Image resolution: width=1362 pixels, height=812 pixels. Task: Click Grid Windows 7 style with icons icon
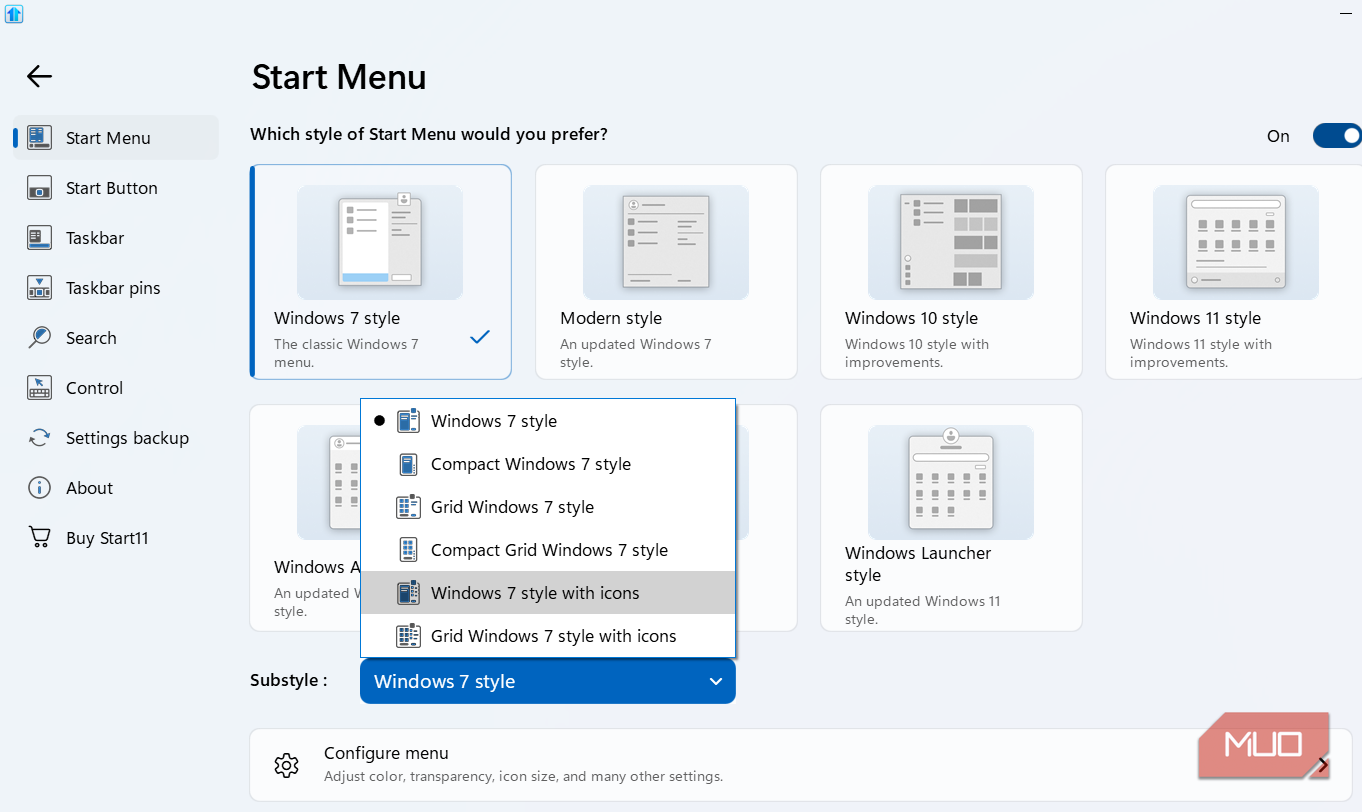pyautogui.click(x=408, y=636)
